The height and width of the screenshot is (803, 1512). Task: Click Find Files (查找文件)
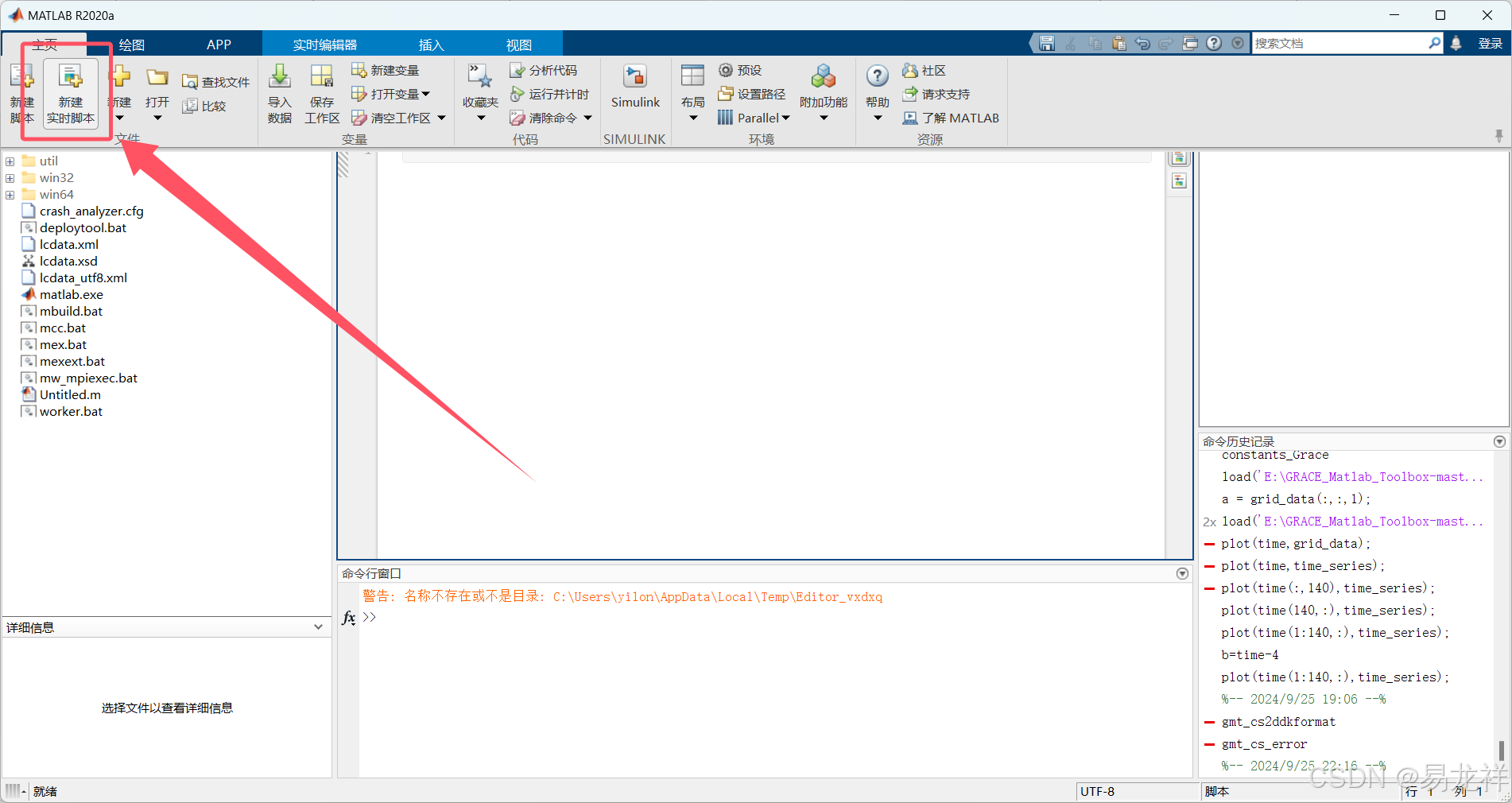[215, 82]
